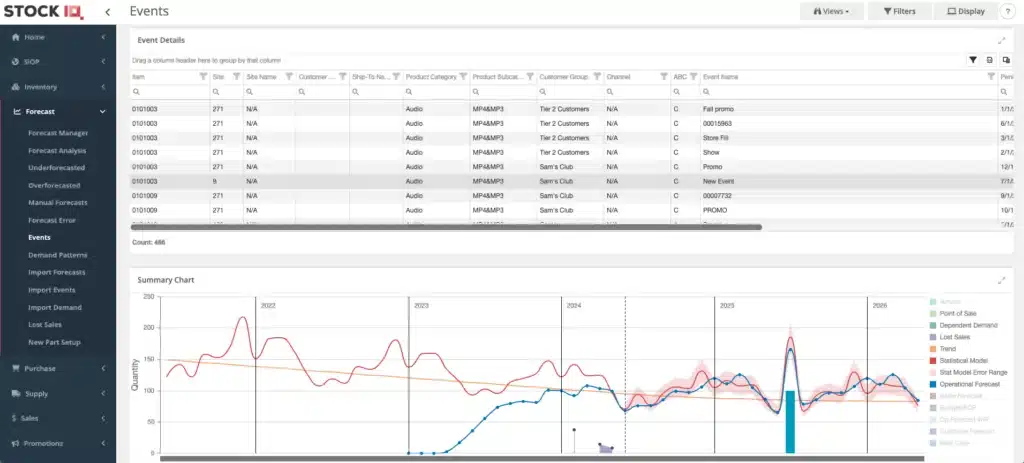
Task: Click the Event Details horizontal scrollbar
Action: coord(446,227)
